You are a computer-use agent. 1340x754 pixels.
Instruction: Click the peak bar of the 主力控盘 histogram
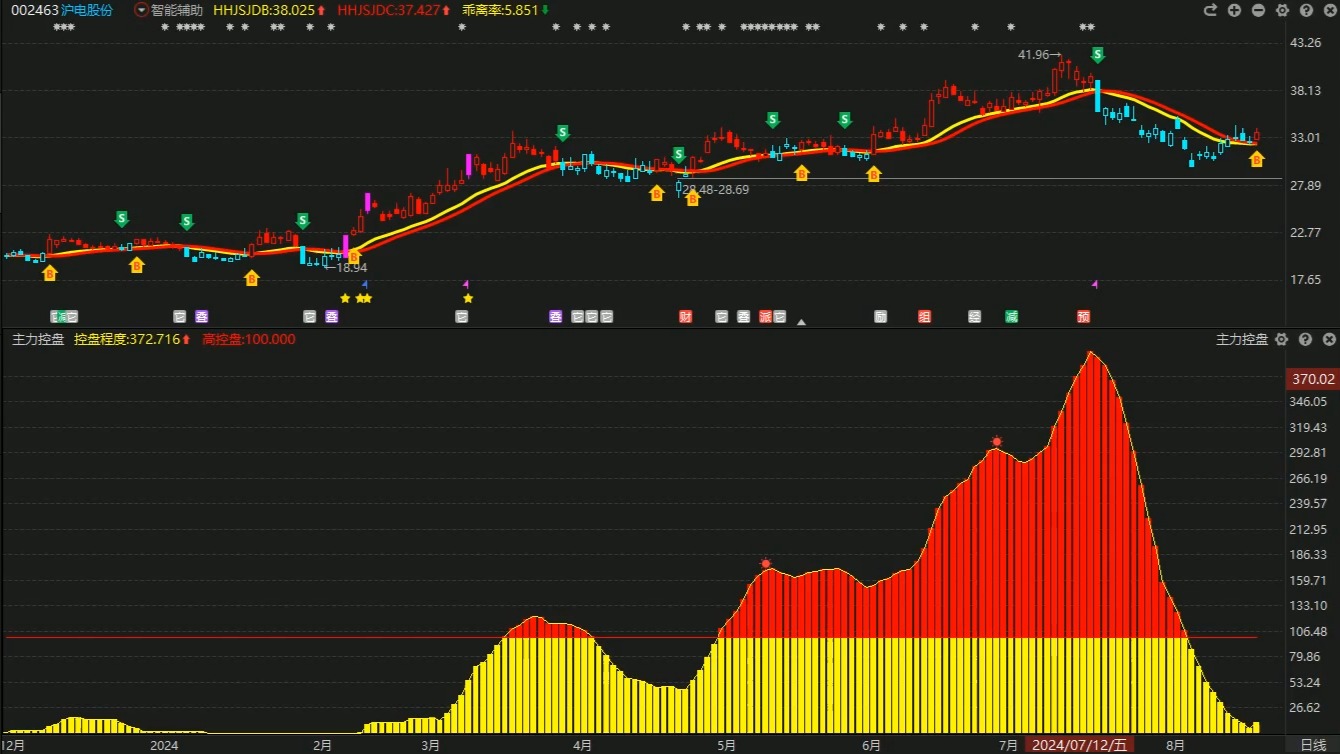tap(1091, 543)
